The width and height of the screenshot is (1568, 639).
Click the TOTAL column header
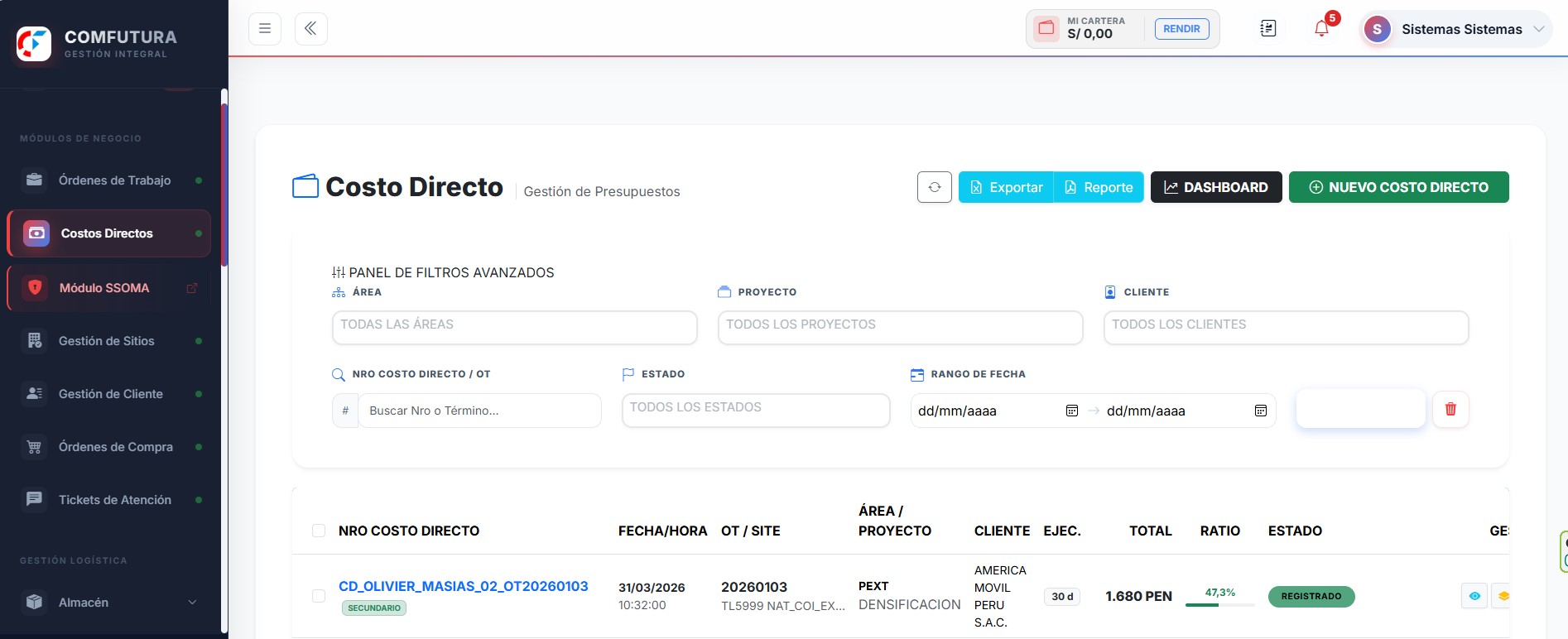(1151, 531)
